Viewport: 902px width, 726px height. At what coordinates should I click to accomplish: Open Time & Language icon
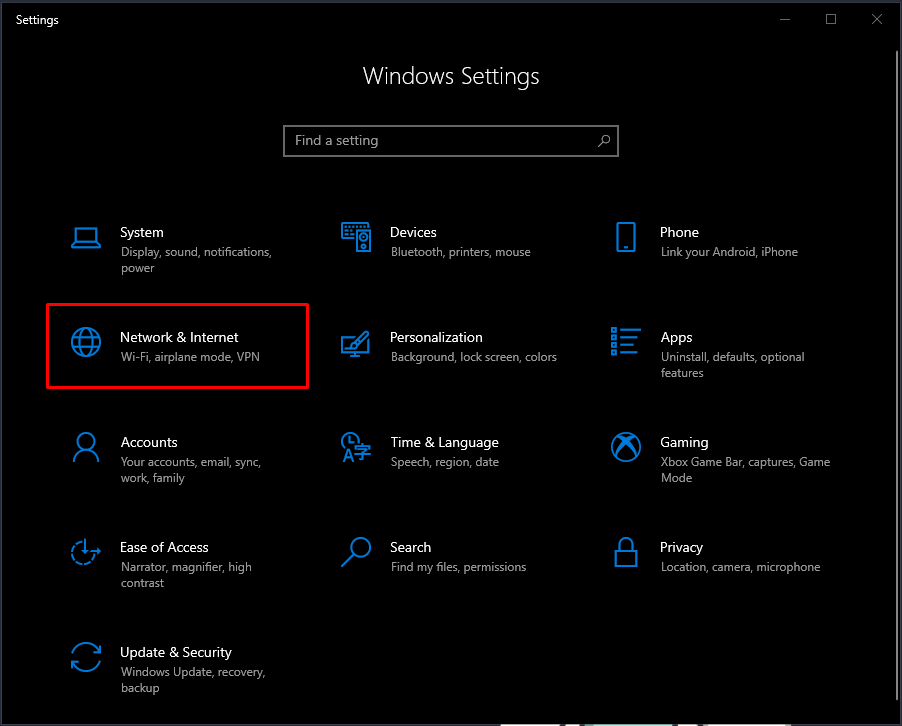(356, 447)
